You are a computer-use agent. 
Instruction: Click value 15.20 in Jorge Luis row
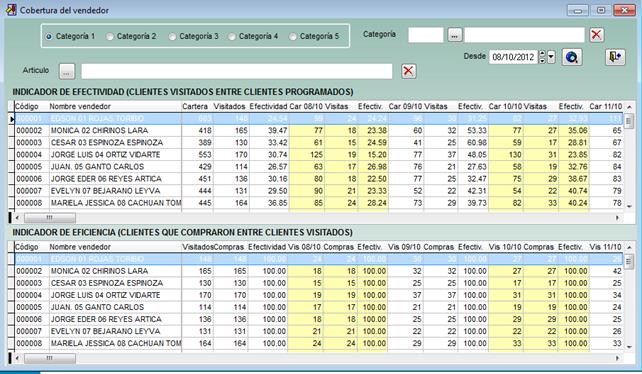[x=377, y=155]
